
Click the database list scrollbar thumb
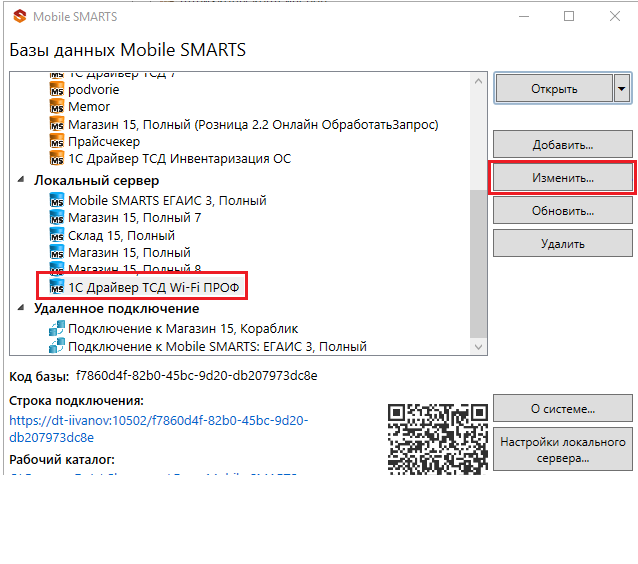[x=478, y=264]
